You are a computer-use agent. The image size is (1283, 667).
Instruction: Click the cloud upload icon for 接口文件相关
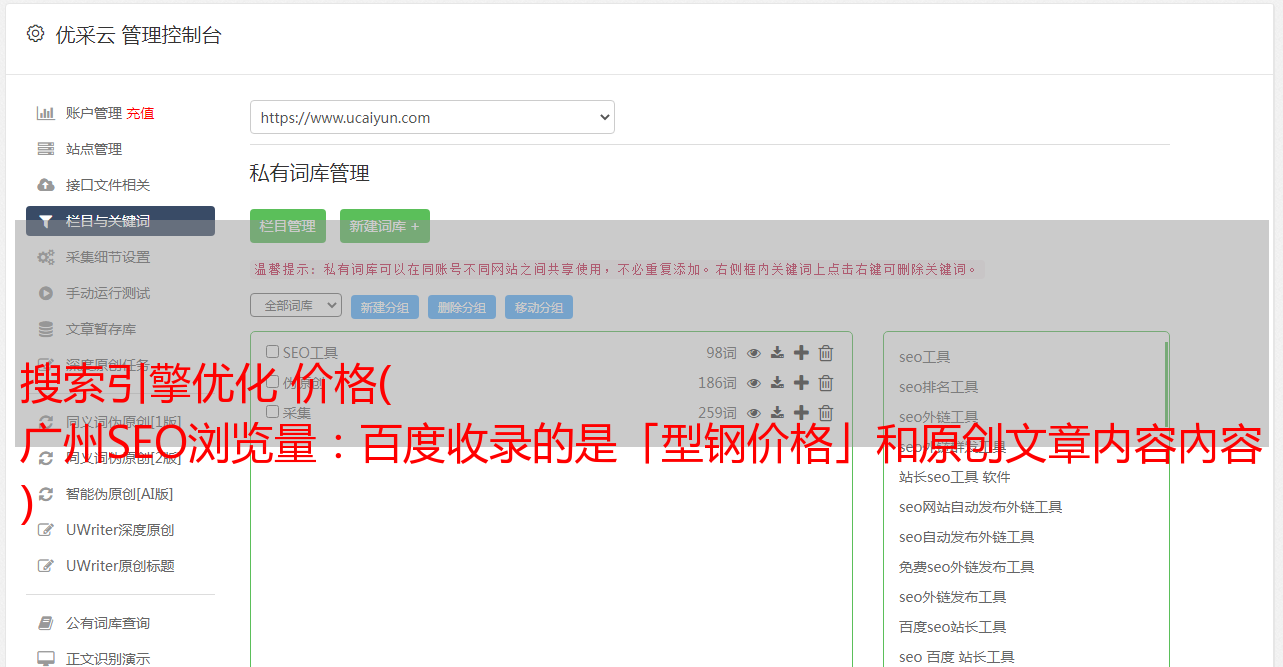pos(45,185)
